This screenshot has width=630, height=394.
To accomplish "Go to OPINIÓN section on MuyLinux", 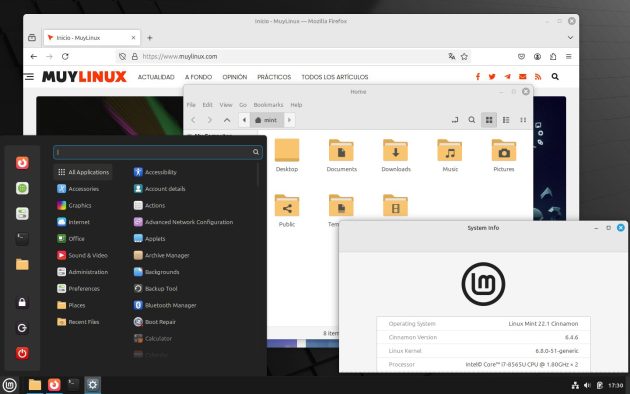I will 235,77.
